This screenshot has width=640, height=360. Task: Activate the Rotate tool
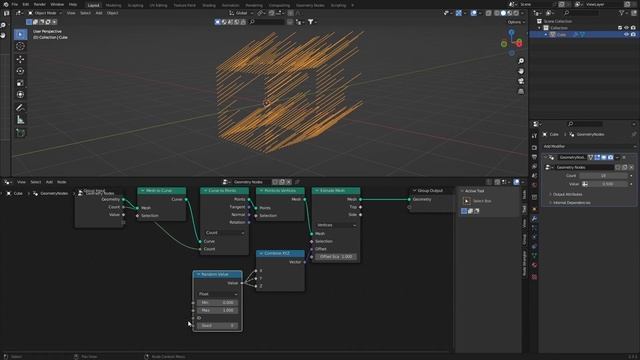coord(20,71)
